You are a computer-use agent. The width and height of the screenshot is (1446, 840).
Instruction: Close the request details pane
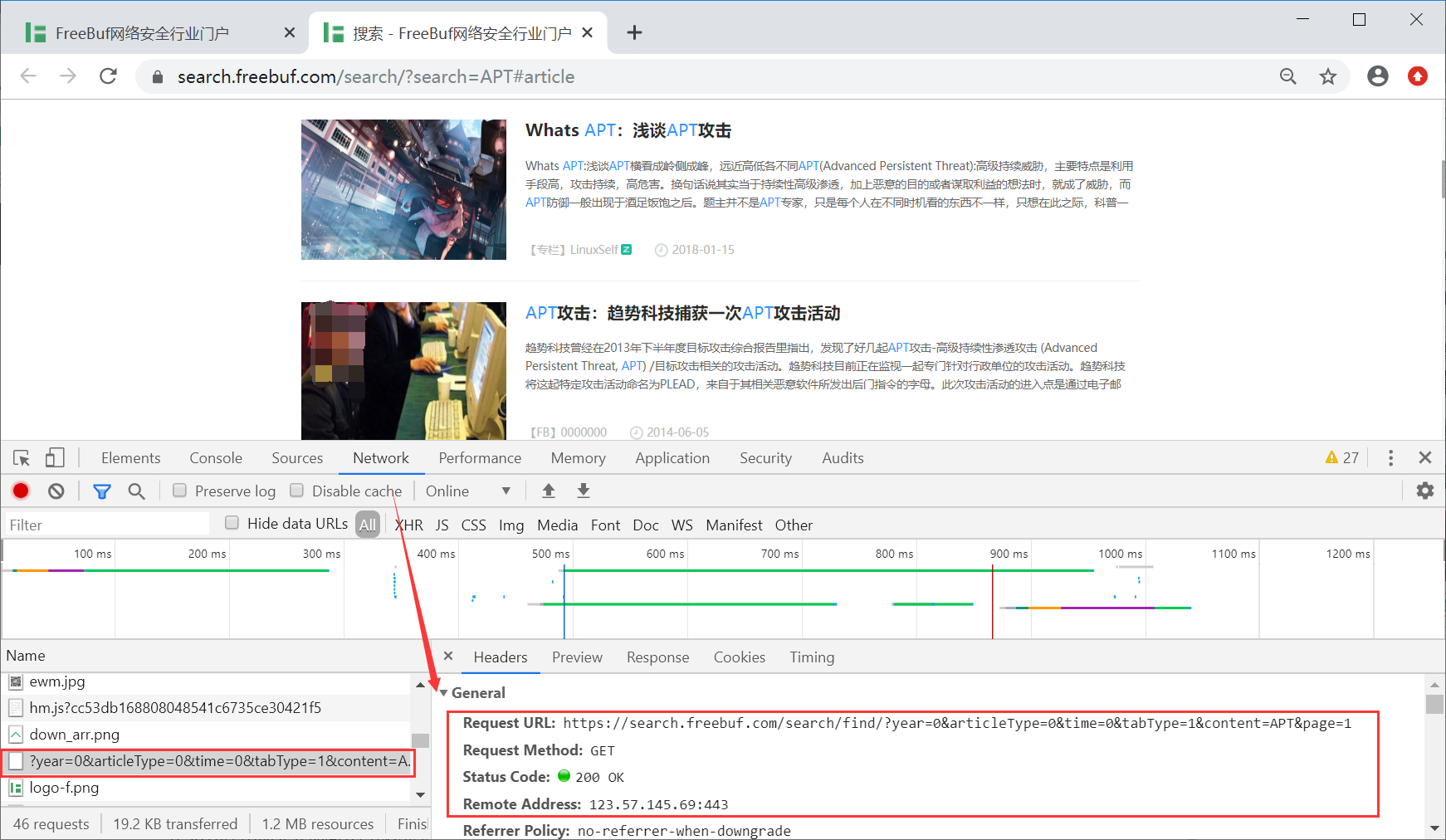pos(448,657)
